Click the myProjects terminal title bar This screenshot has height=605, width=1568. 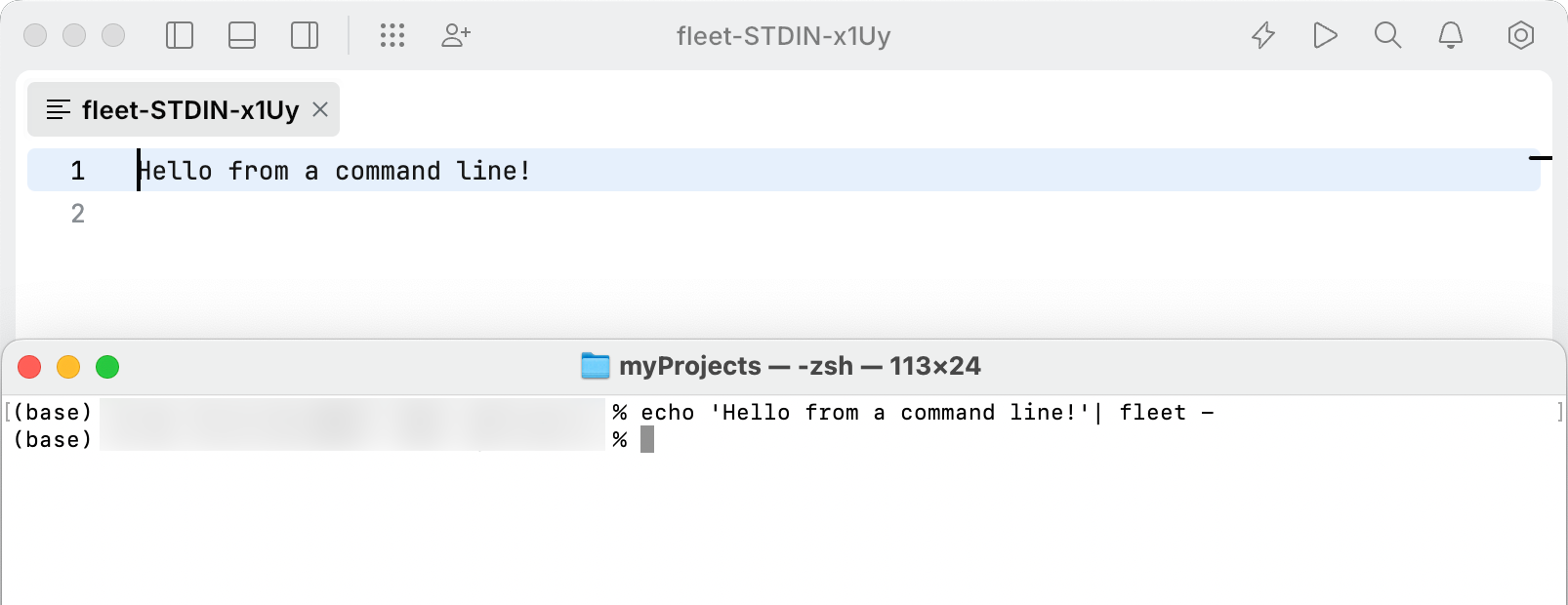[781, 366]
